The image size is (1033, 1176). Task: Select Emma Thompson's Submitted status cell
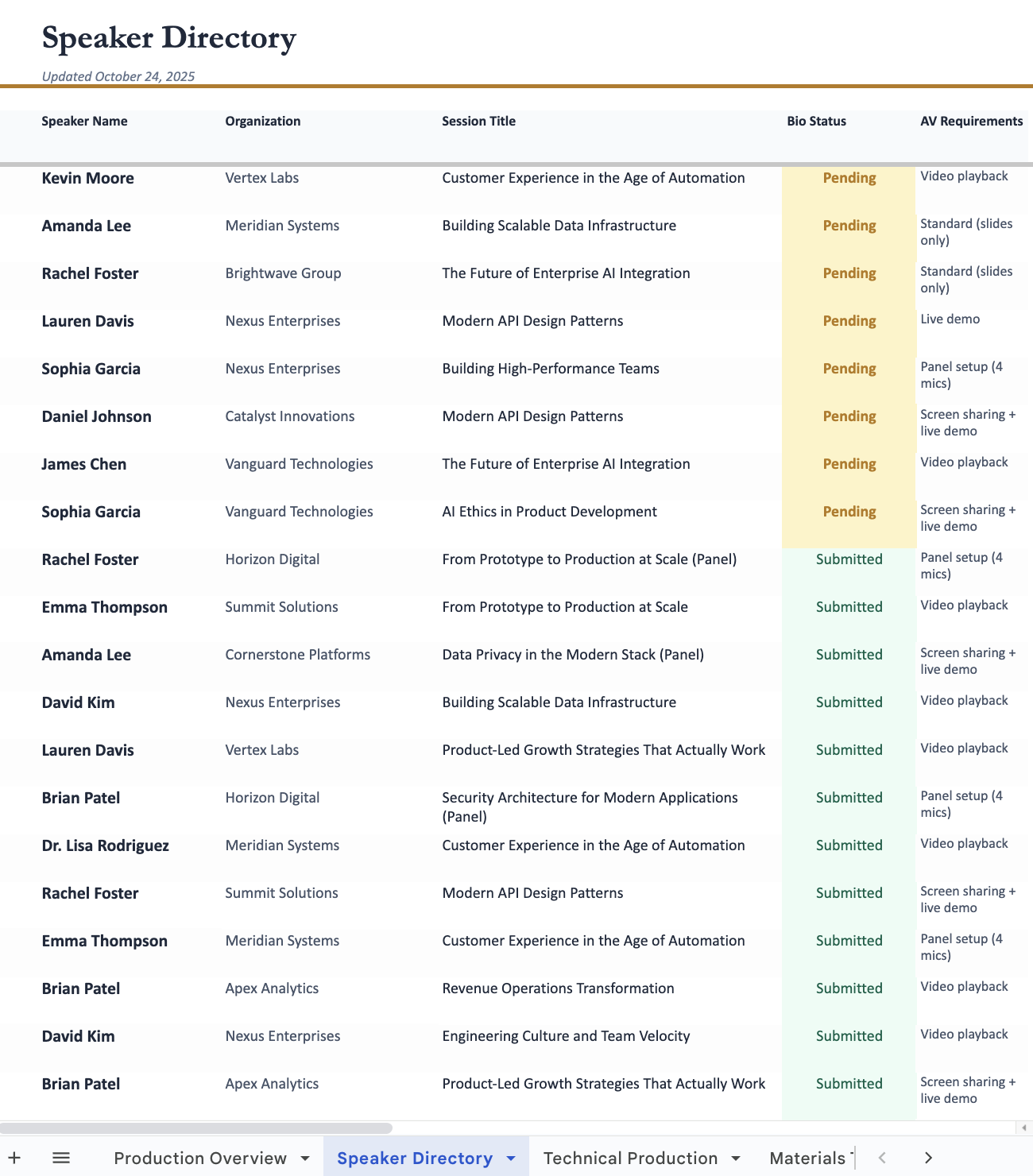coord(849,607)
